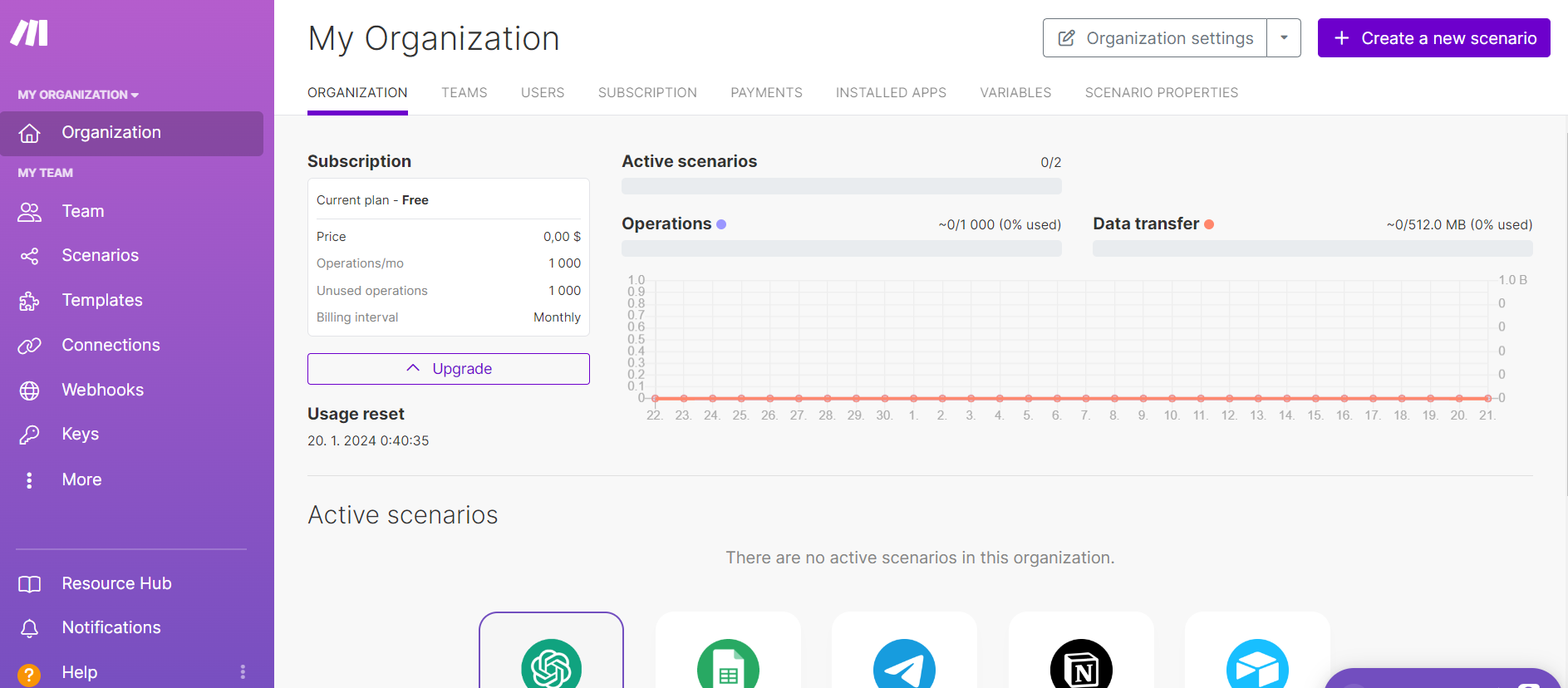Open the Templates puzzle icon

coord(29,301)
